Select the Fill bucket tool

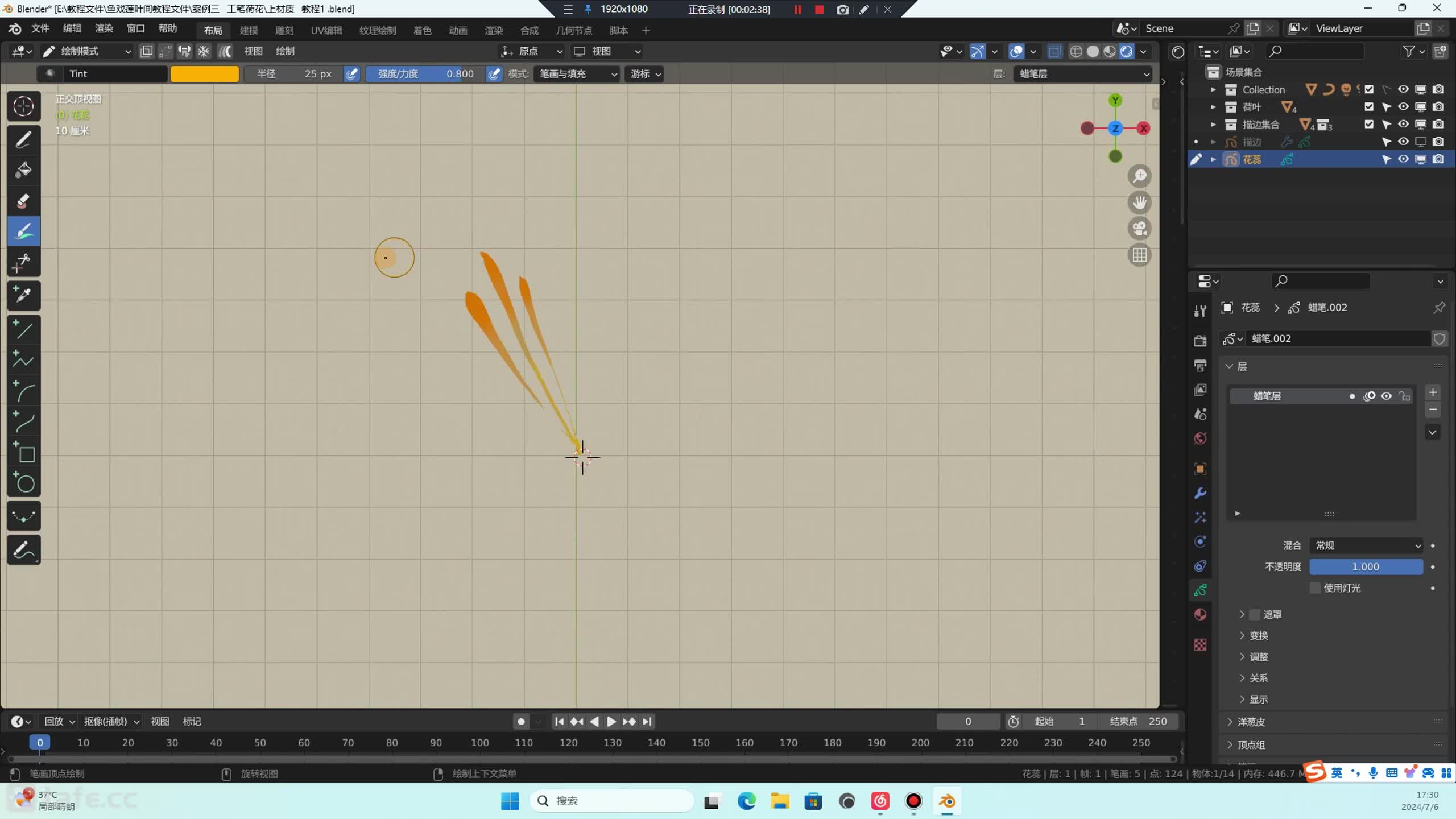point(23,169)
